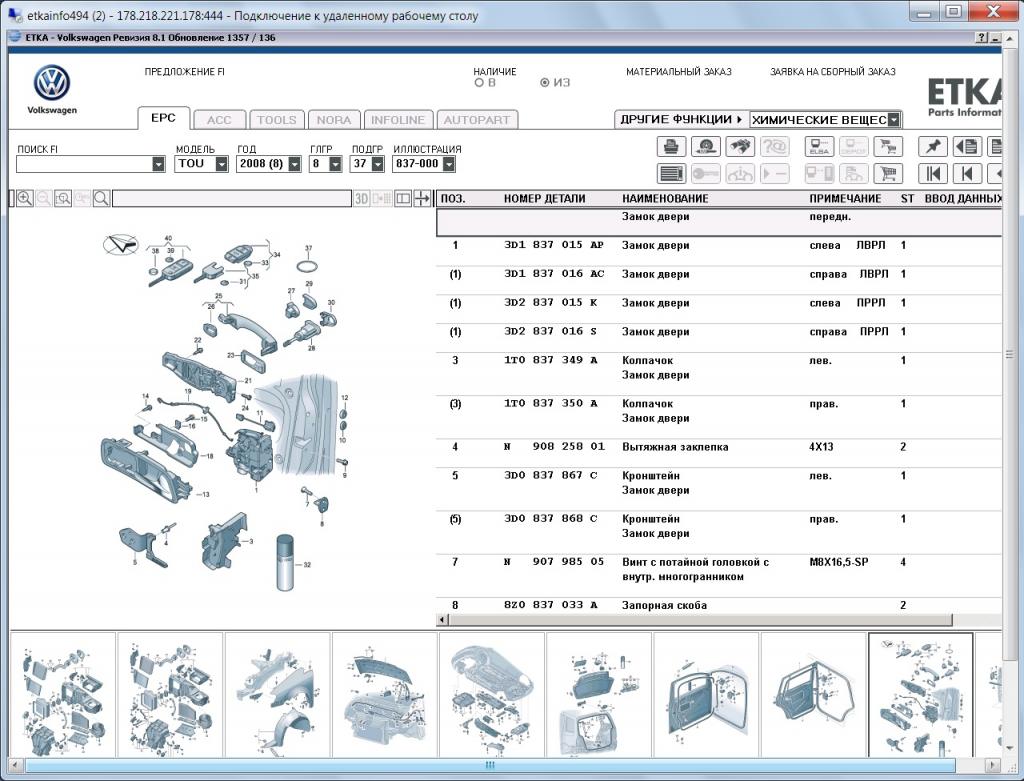The image size is (1024, 781).
Task: Click the greyed-out computer-to-device transfer icon
Action: pyautogui.click(x=819, y=174)
